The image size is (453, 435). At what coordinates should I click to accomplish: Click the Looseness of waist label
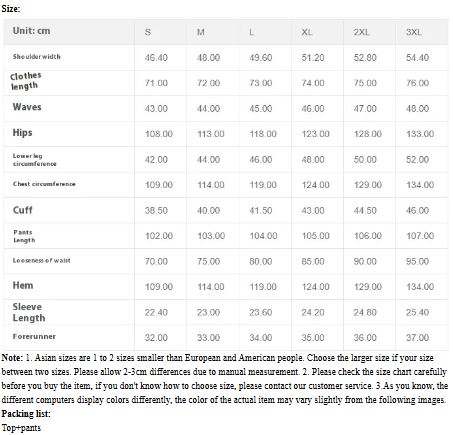(x=41, y=260)
